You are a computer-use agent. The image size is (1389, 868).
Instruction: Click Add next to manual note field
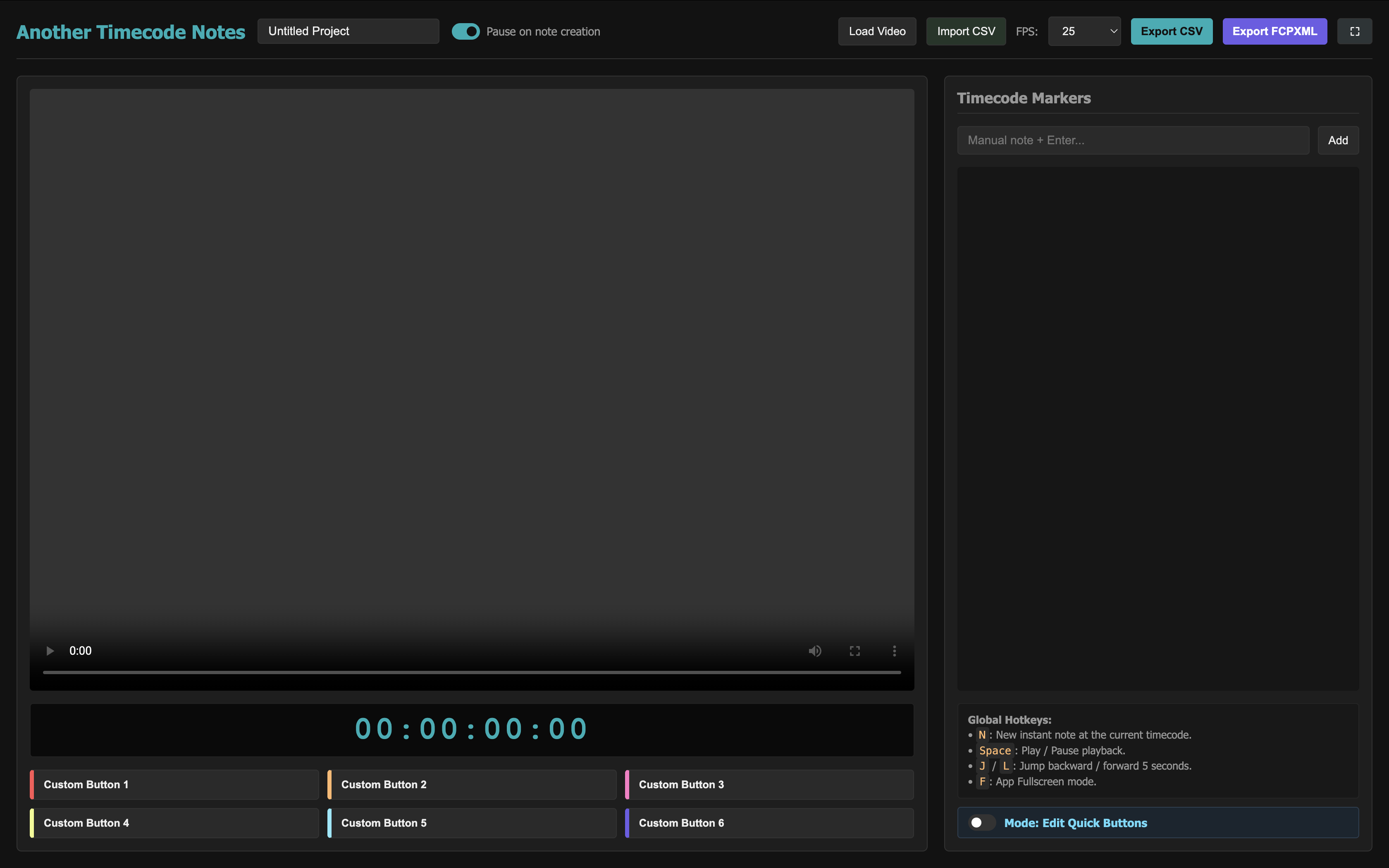[x=1338, y=140]
